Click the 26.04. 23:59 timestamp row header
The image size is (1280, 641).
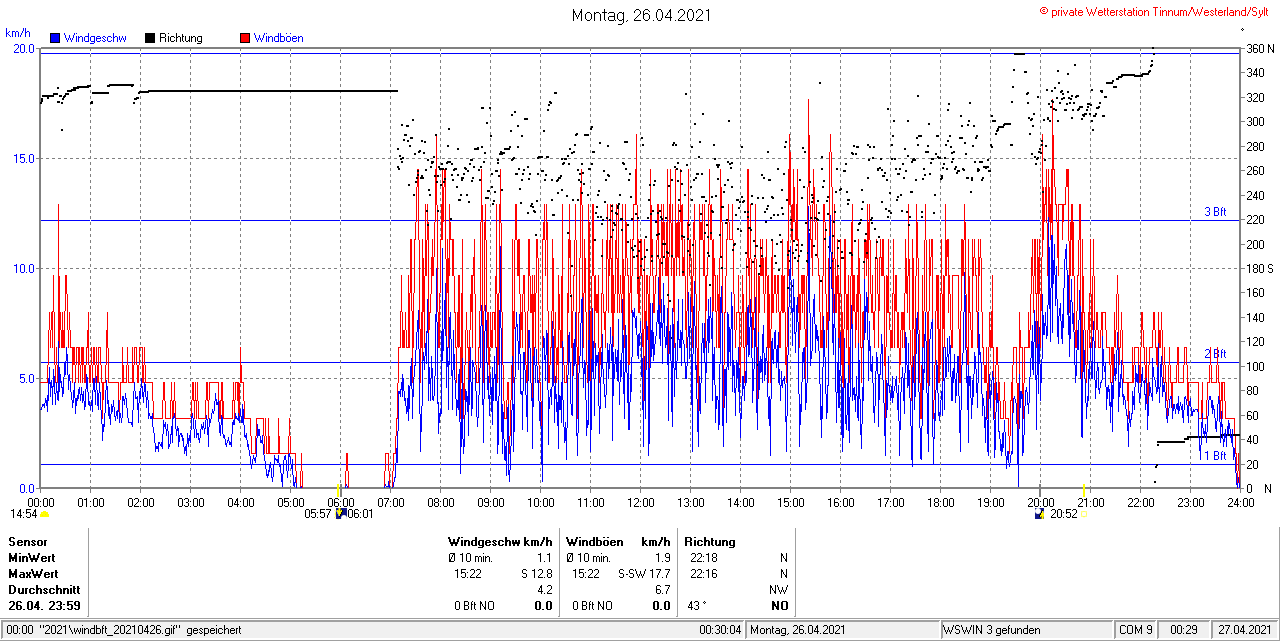pos(44,606)
